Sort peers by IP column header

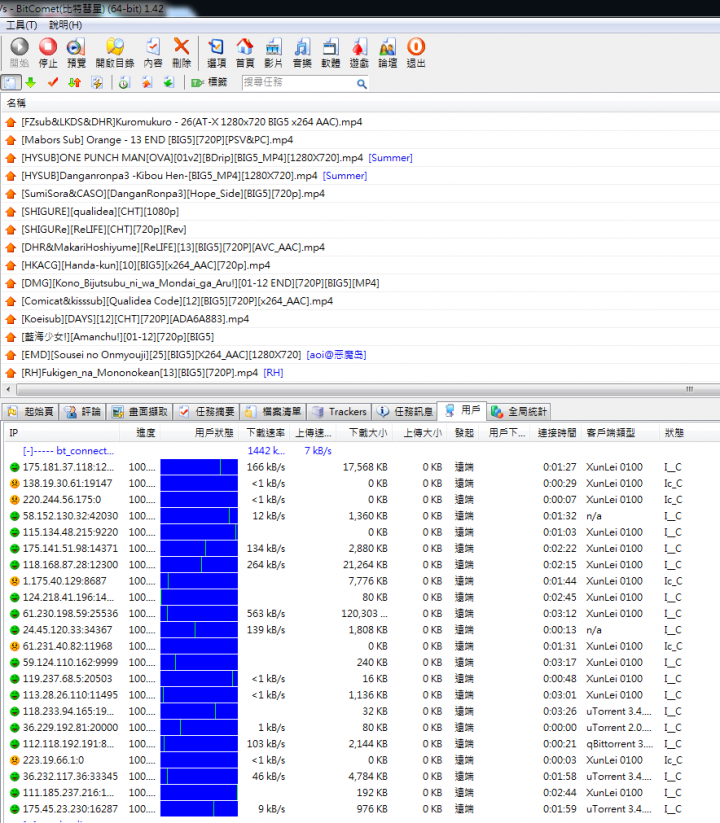click(x=62, y=433)
